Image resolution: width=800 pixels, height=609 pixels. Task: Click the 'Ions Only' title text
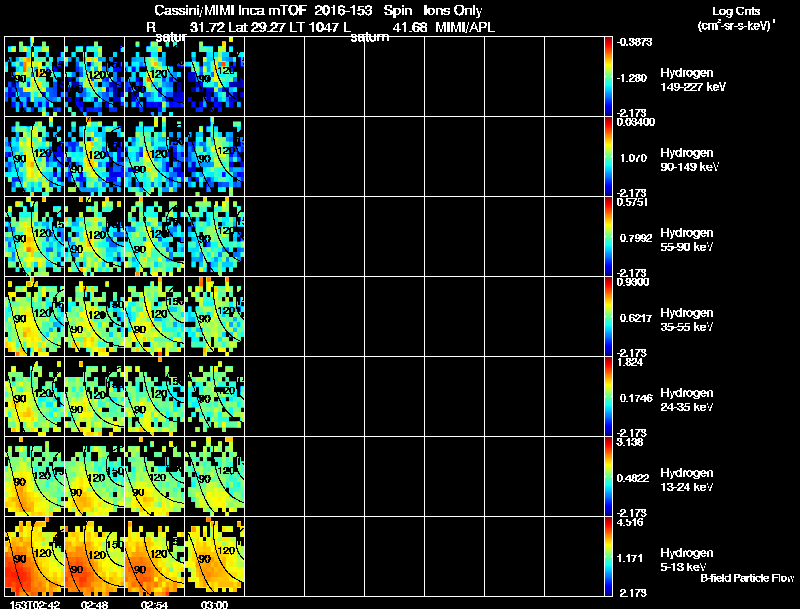[453, 11]
